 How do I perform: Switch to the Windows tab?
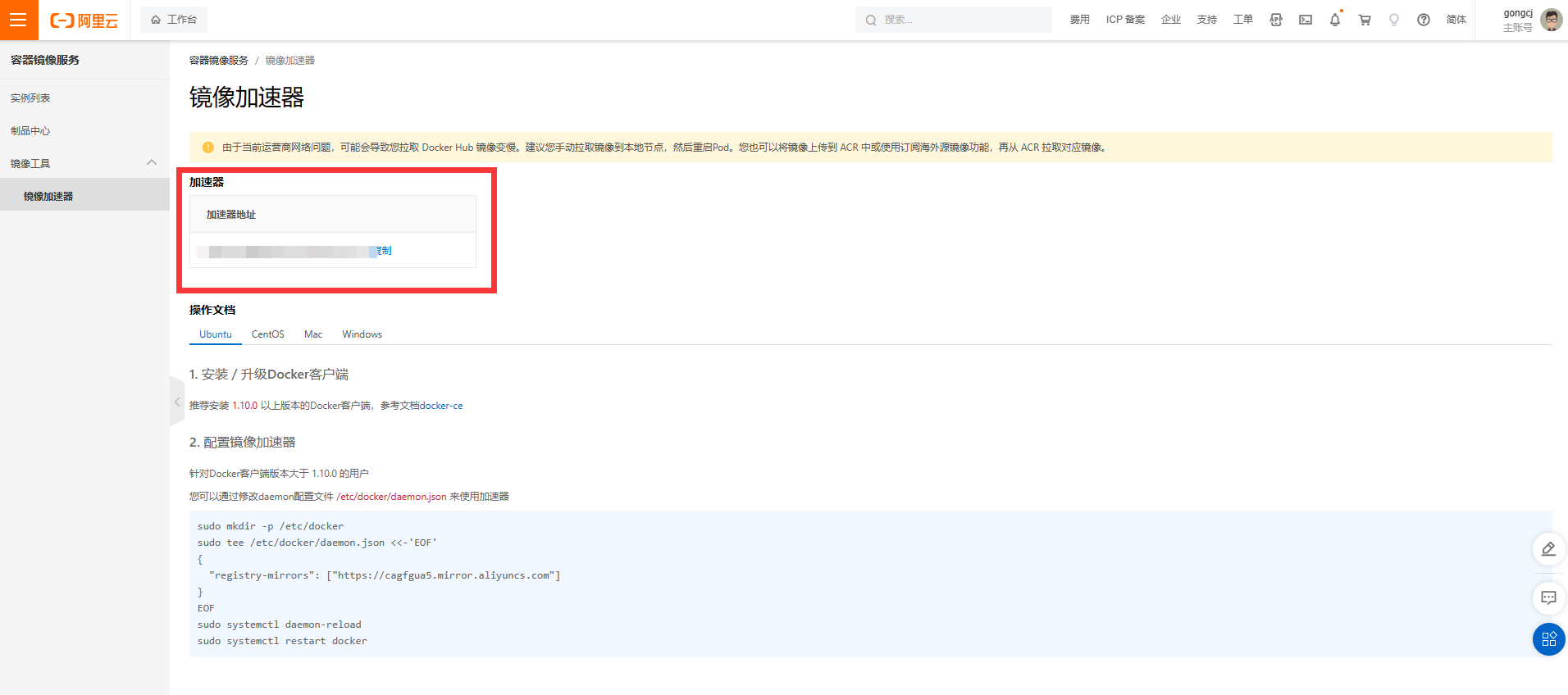[x=362, y=334]
